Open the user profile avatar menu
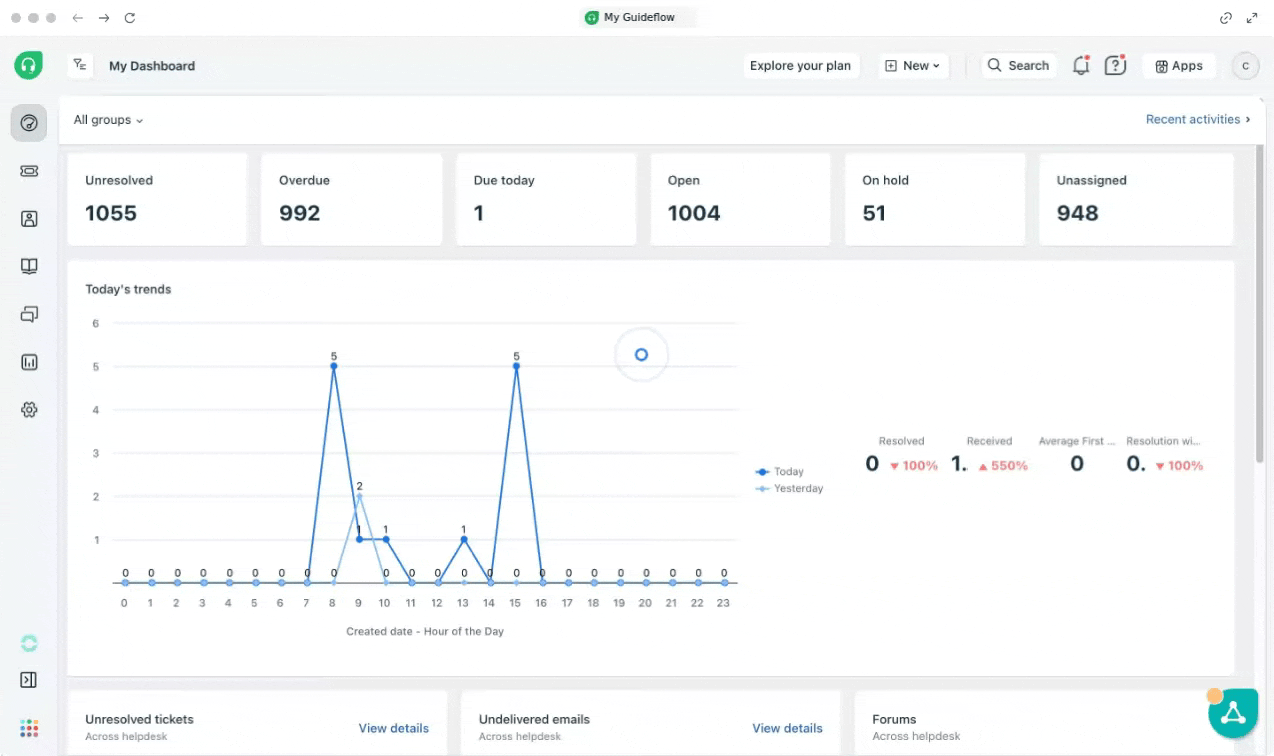This screenshot has width=1274, height=756. coord(1244,66)
